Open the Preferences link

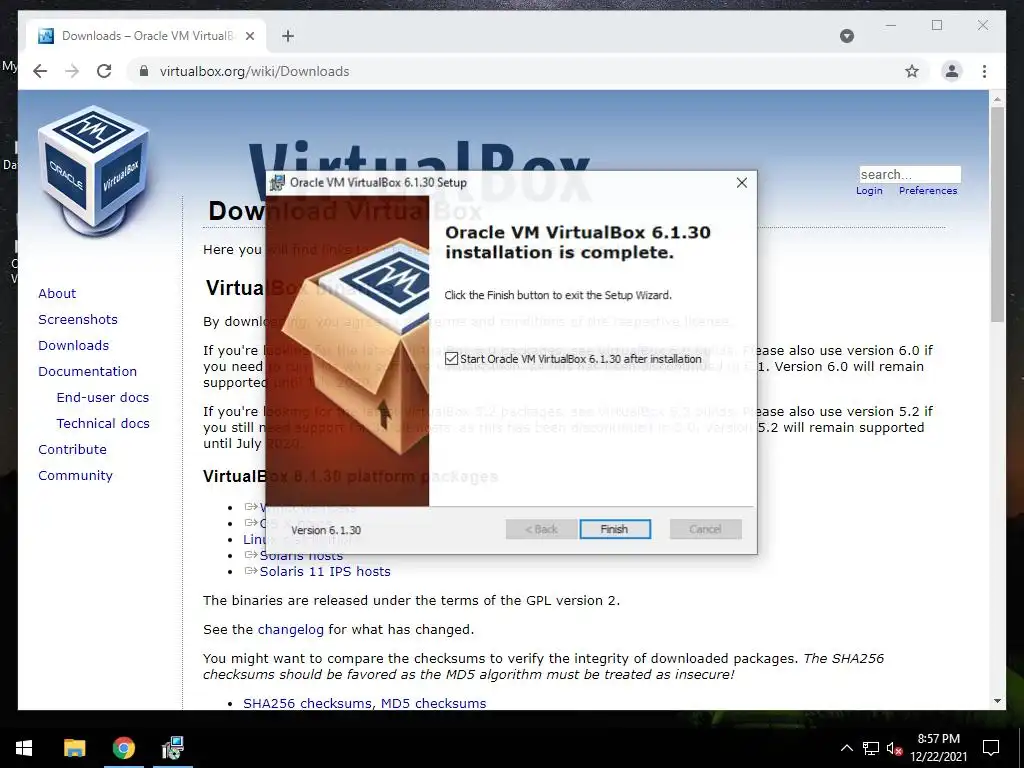point(927,191)
